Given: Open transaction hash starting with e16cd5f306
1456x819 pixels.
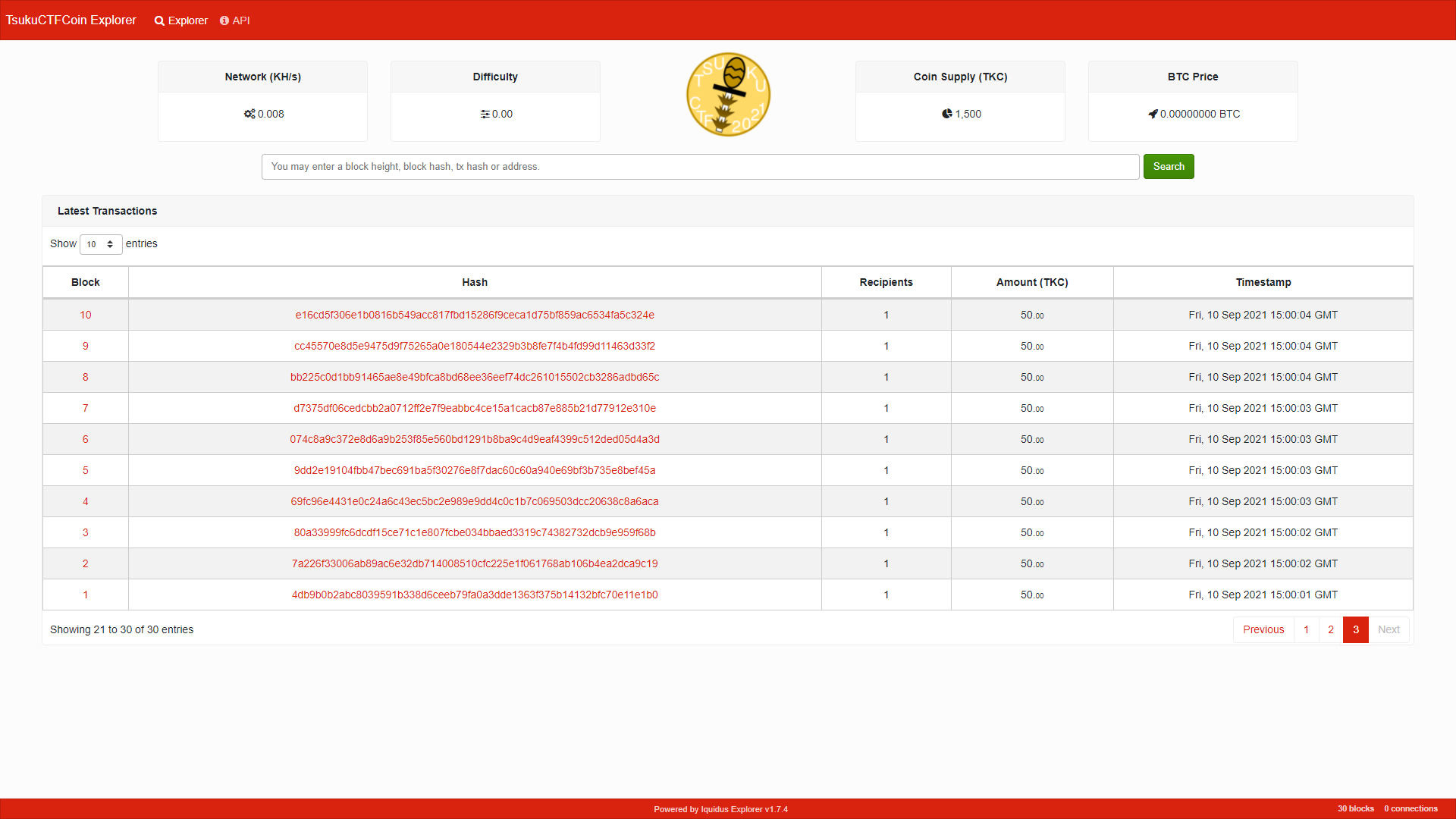Looking at the screenshot, I should click(x=475, y=315).
